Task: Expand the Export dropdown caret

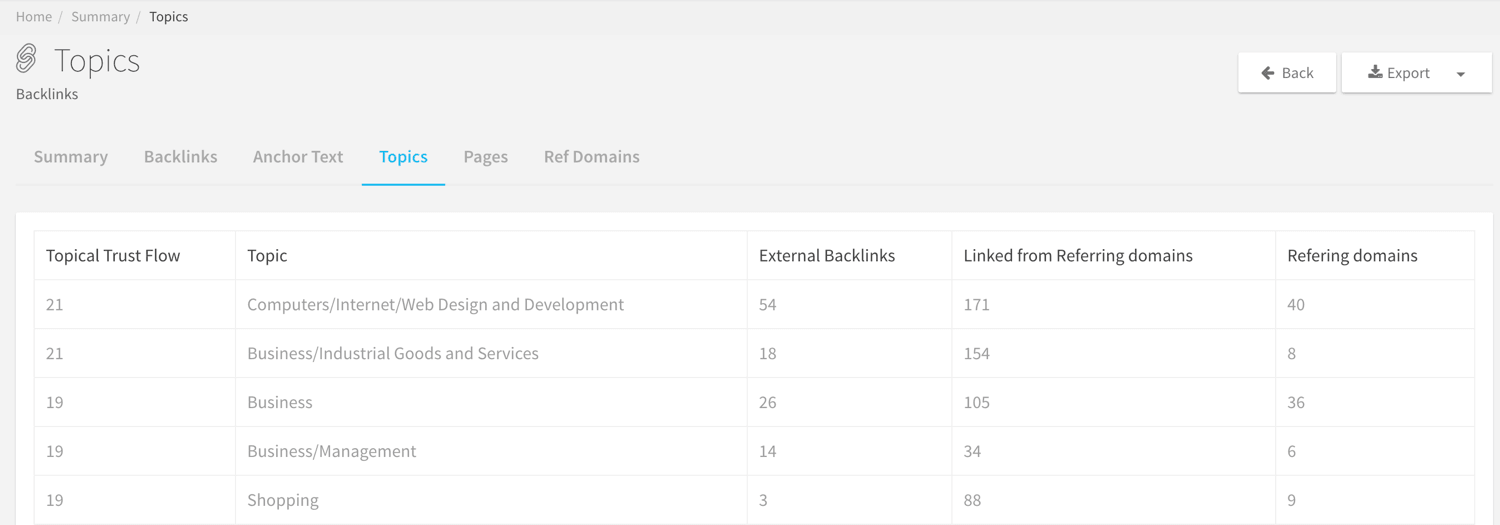Action: pos(1461,74)
